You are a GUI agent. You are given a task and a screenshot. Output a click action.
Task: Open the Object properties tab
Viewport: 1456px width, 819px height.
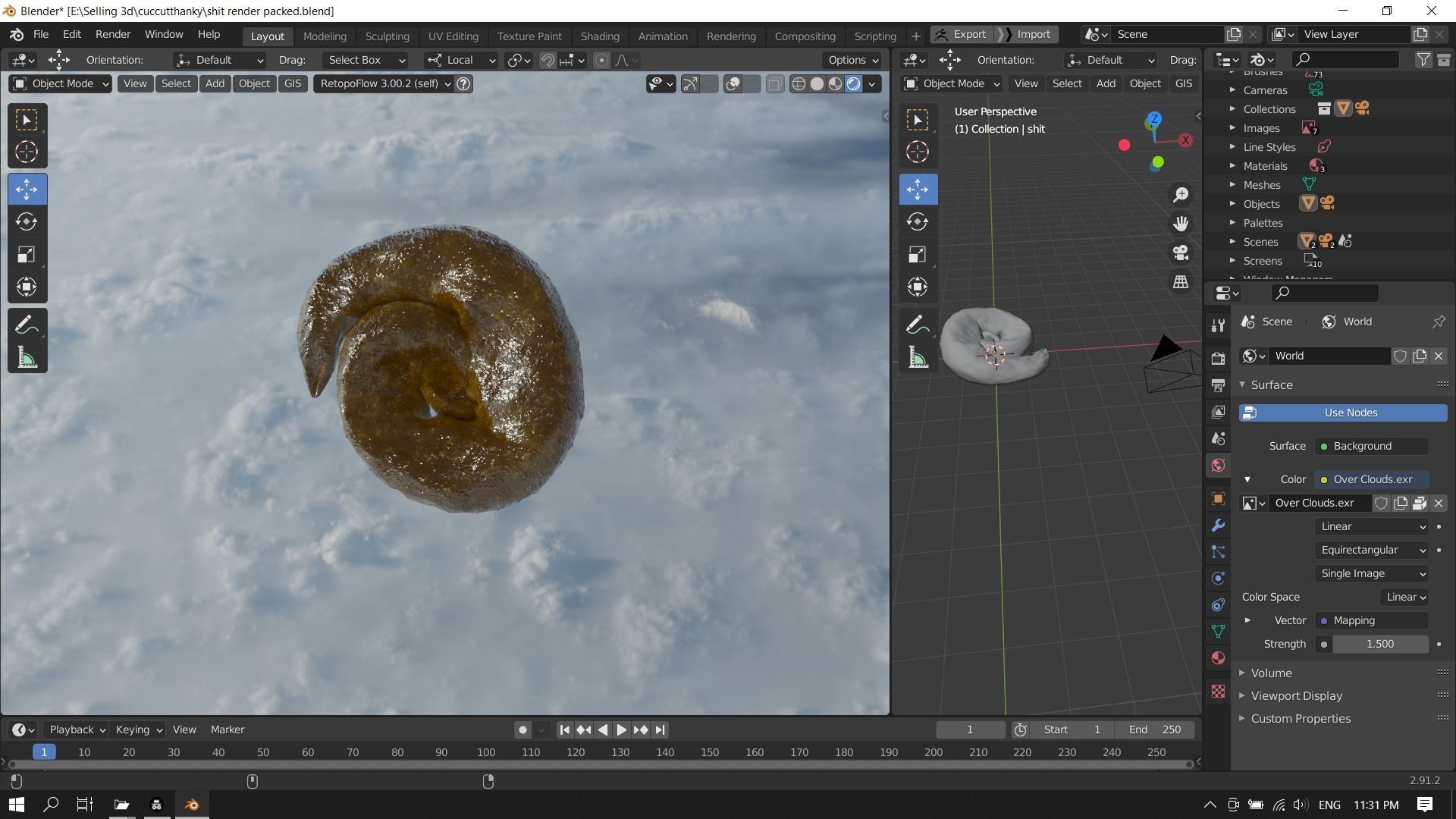point(1218,498)
